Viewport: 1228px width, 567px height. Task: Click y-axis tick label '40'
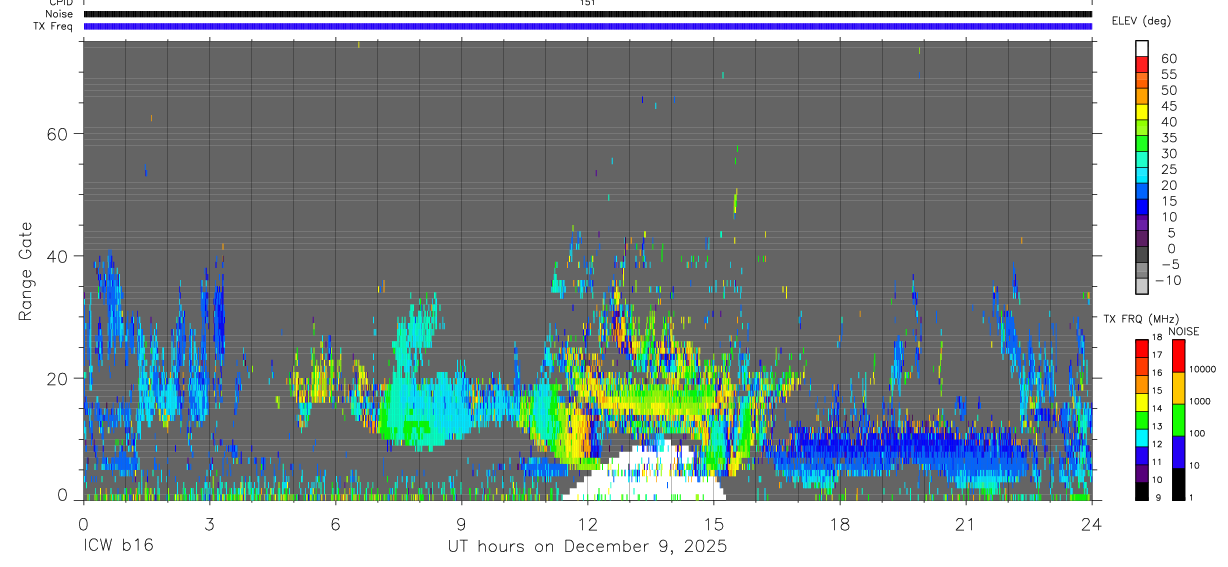[x=55, y=255]
